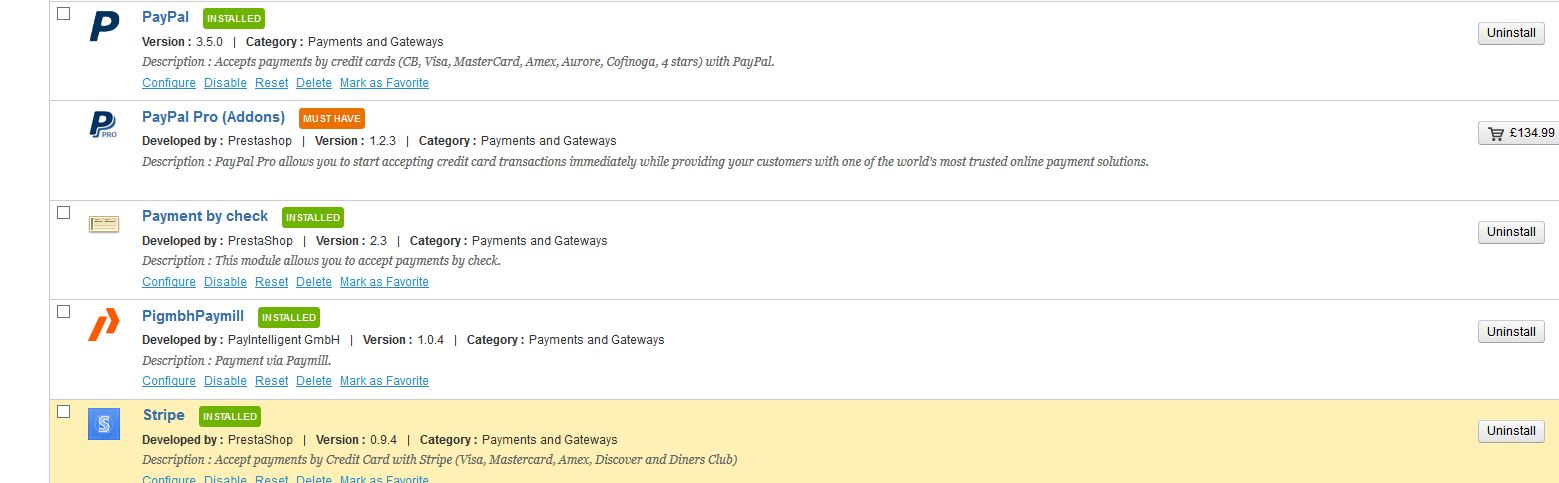Open the Stripe module title
1559x483 pixels.
point(163,415)
